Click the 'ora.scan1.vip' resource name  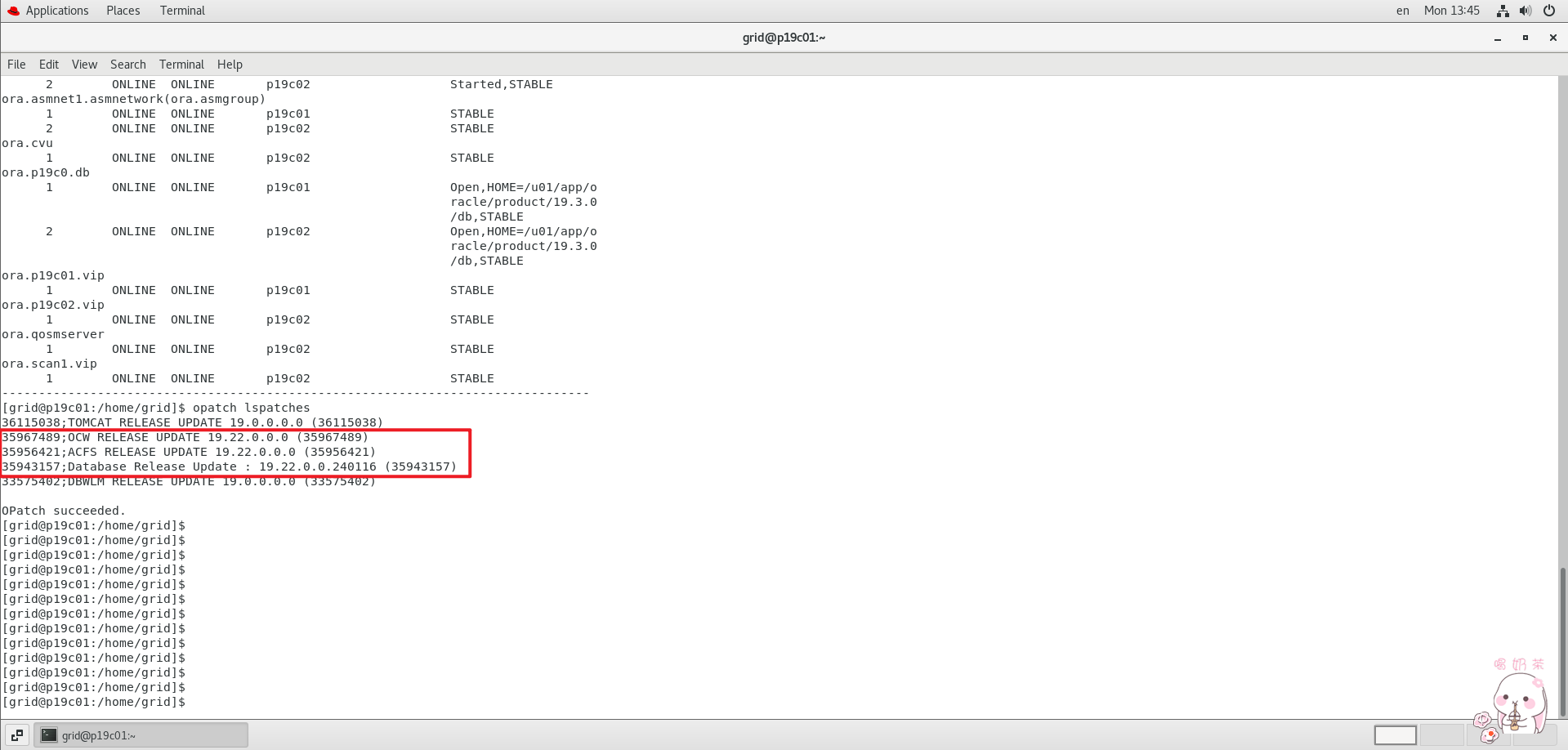pyautogui.click(x=49, y=364)
